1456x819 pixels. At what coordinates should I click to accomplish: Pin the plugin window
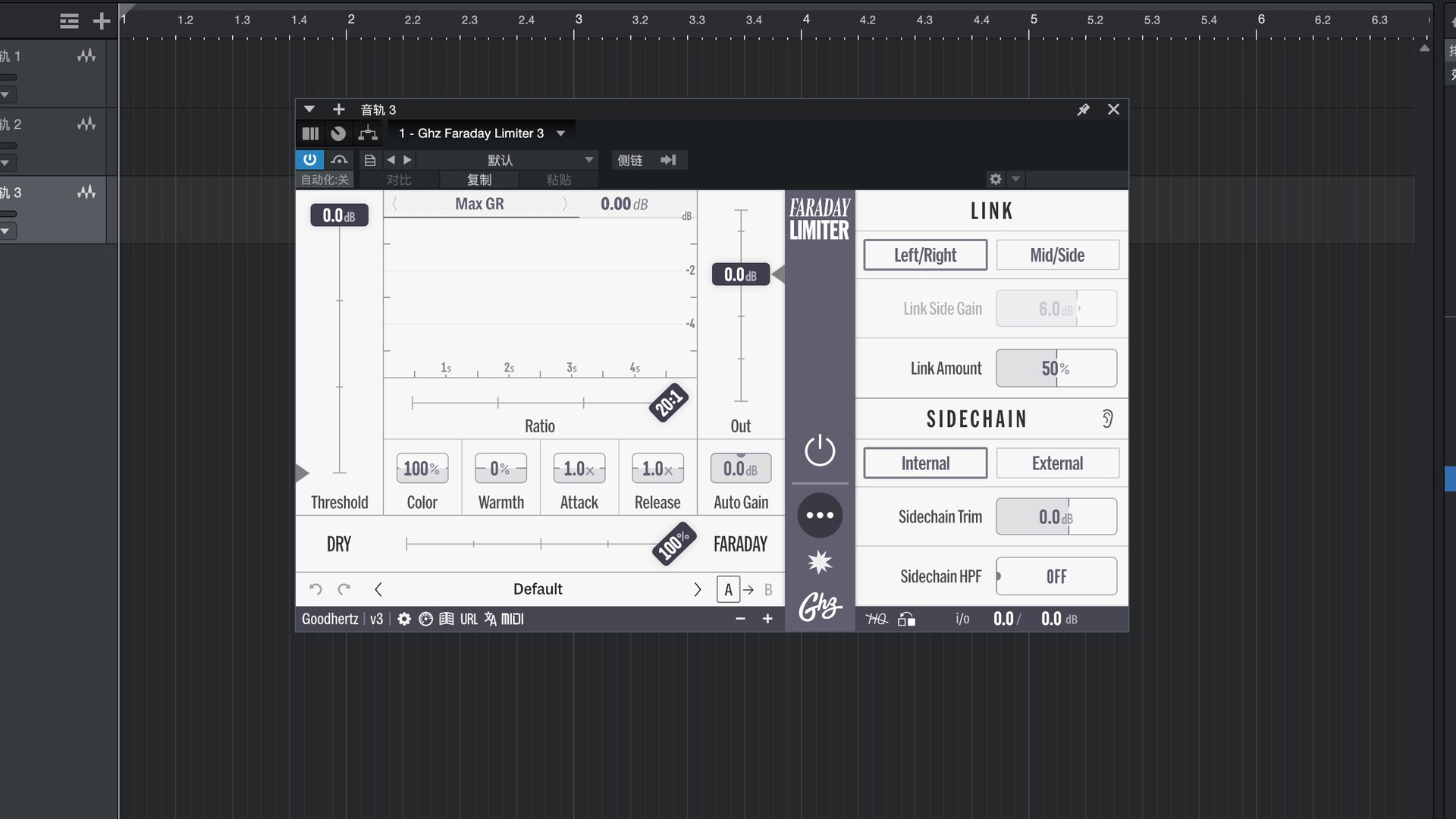tap(1083, 110)
